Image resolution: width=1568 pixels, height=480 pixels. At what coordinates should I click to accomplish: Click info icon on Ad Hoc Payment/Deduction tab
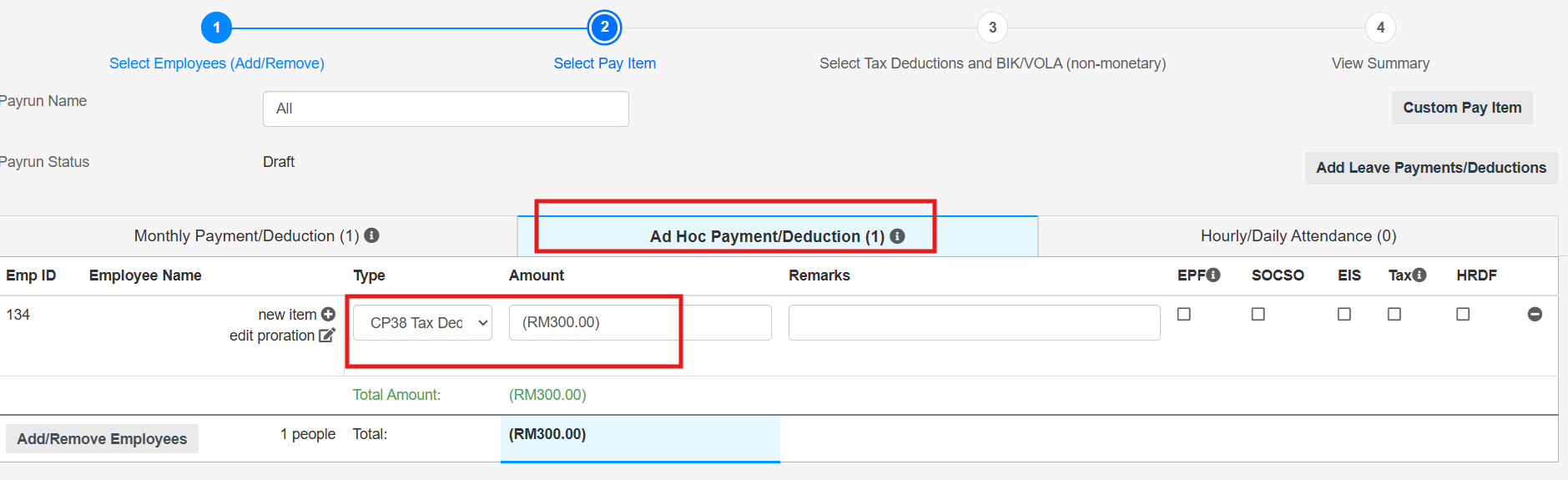coord(897,236)
